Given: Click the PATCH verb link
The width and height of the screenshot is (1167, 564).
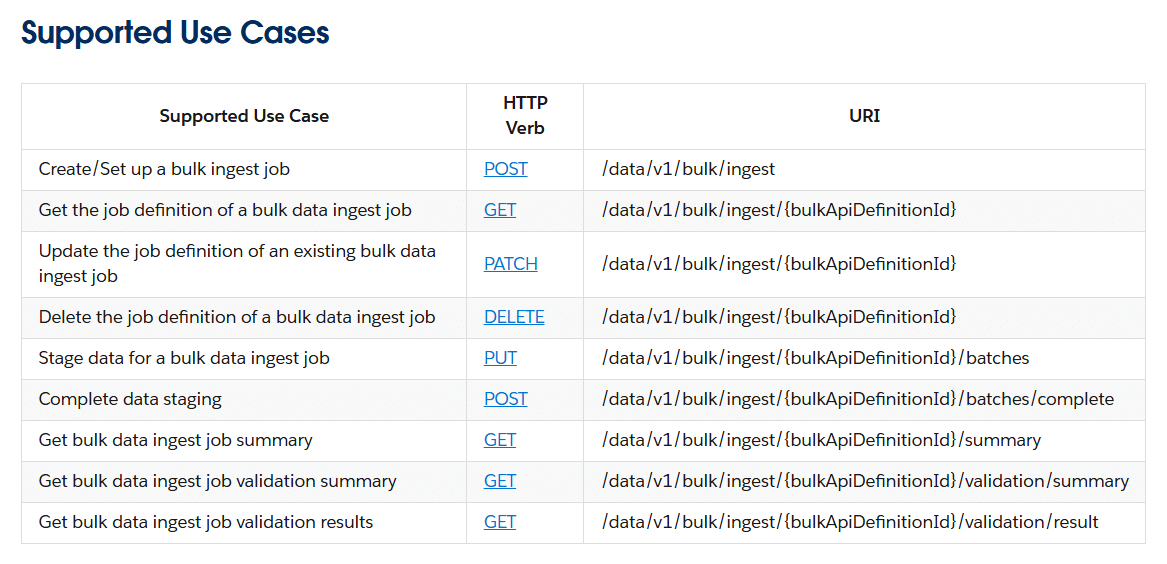Looking at the screenshot, I should point(511,264).
